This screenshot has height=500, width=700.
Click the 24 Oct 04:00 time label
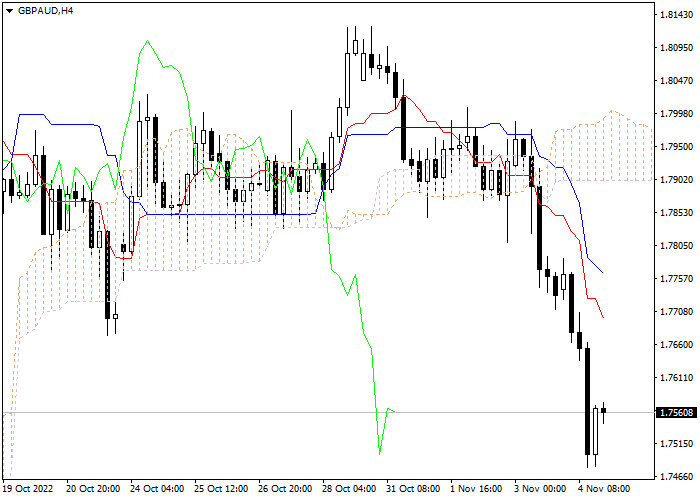157,489
